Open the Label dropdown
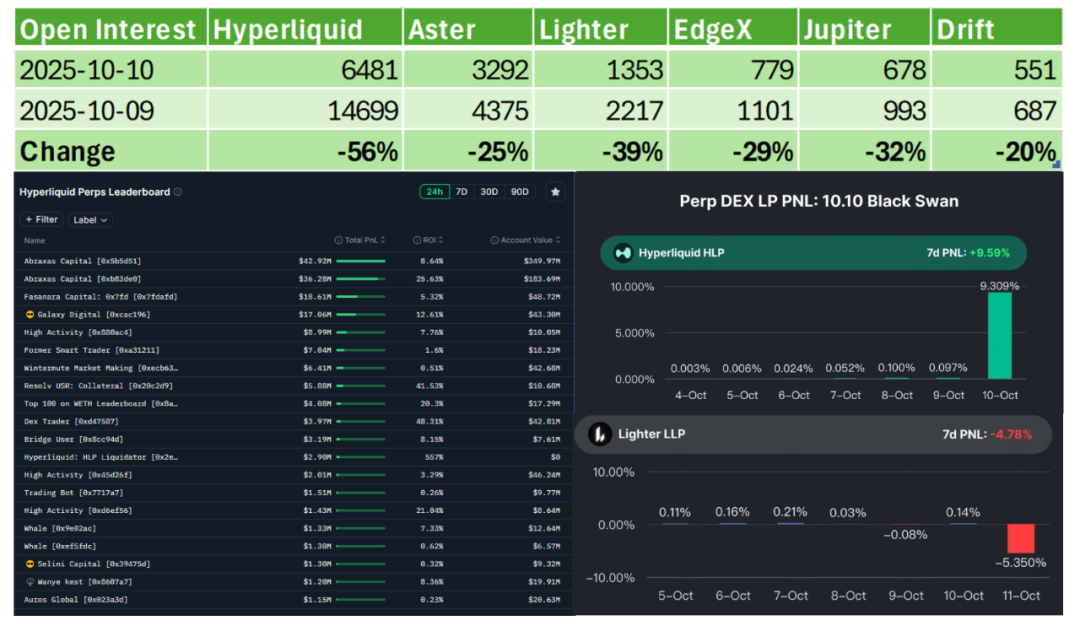Viewport: 1080px width, 626px height. point(90,220)
